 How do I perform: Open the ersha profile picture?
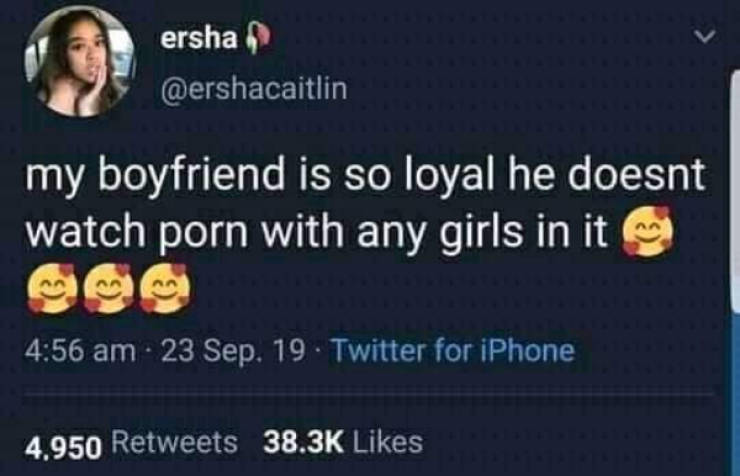pyautogui.click(x=81, y=62)
